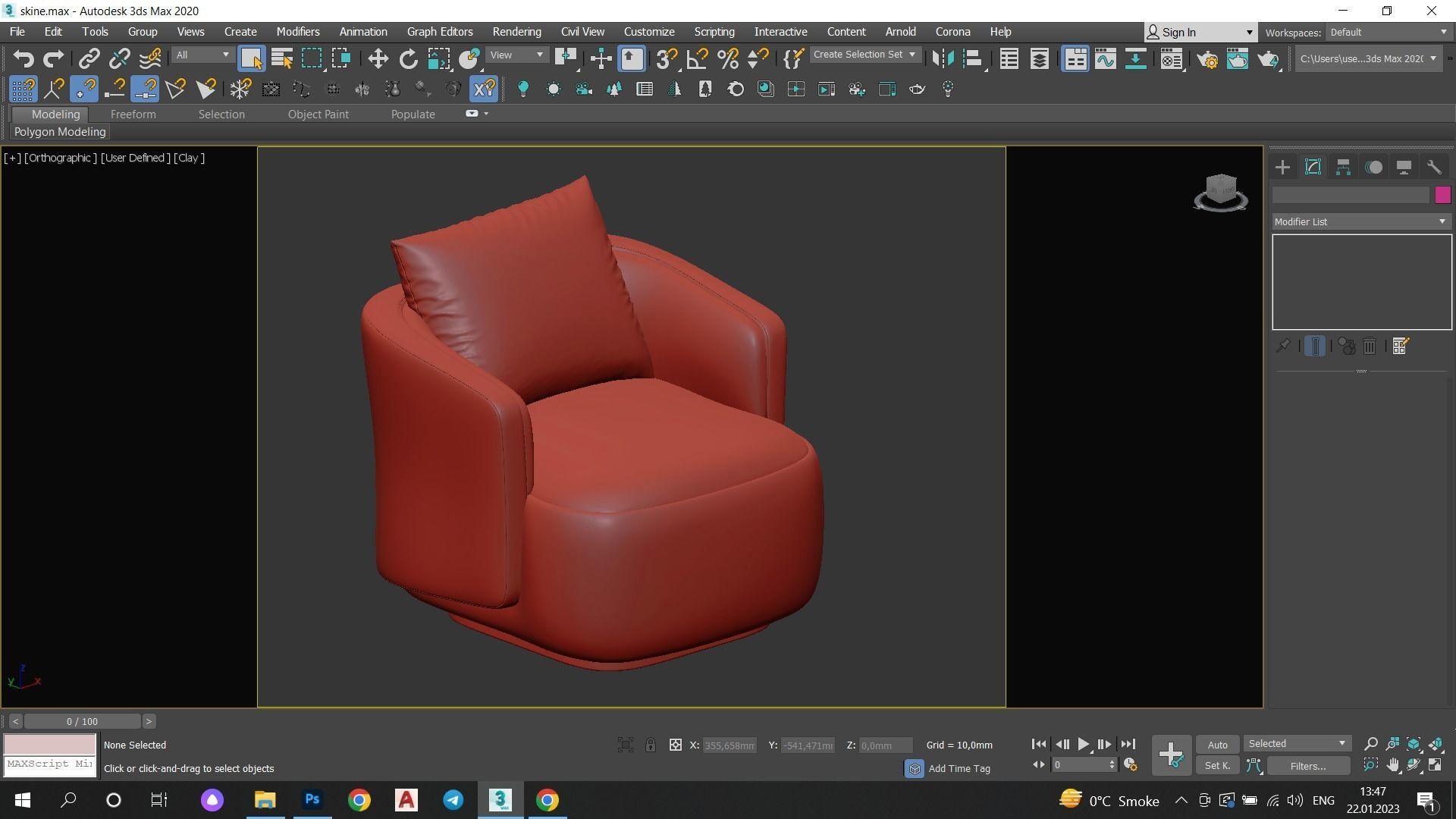The width and height of the screenshot is (1456, 819).
Task: Open the Motion panel tab
Action: pos(1373,168)
